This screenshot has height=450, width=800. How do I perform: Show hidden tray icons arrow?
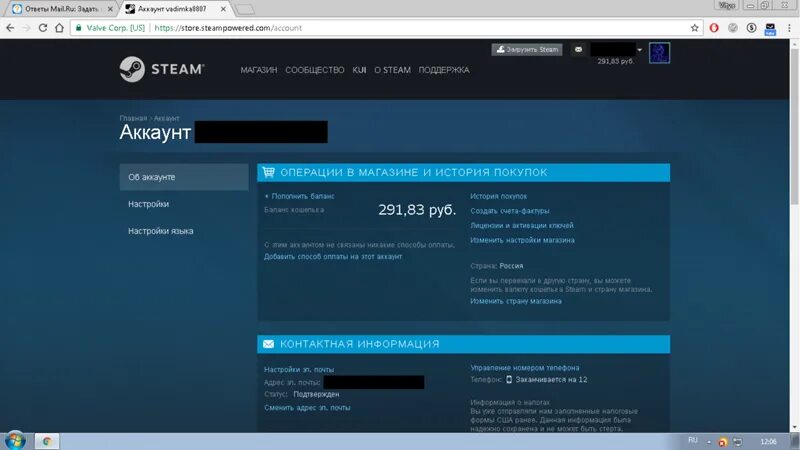[x=709, y=442]
